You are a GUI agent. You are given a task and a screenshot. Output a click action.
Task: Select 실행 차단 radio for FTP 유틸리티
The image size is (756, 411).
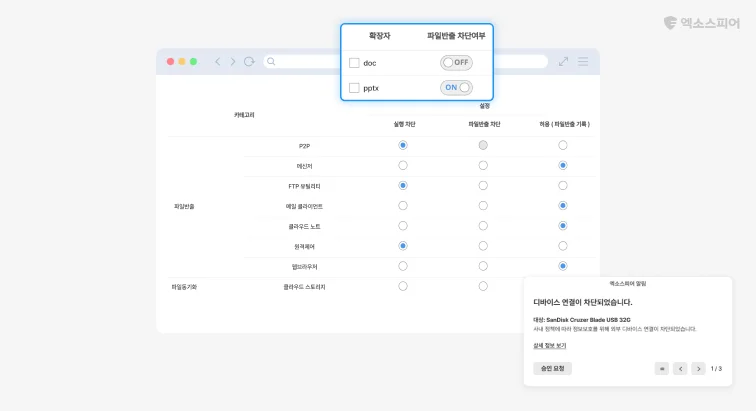(403, 186)
